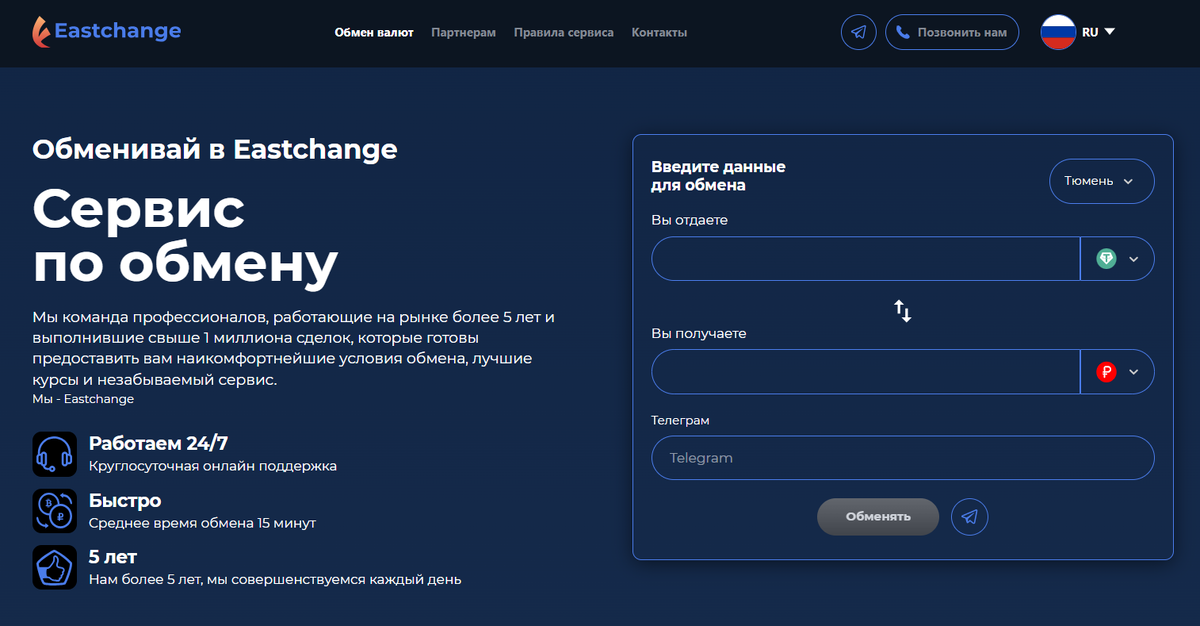Click the Eastchange logo in the header
1200x626 pixels.
pyautogui.click(x=107, y=31)
